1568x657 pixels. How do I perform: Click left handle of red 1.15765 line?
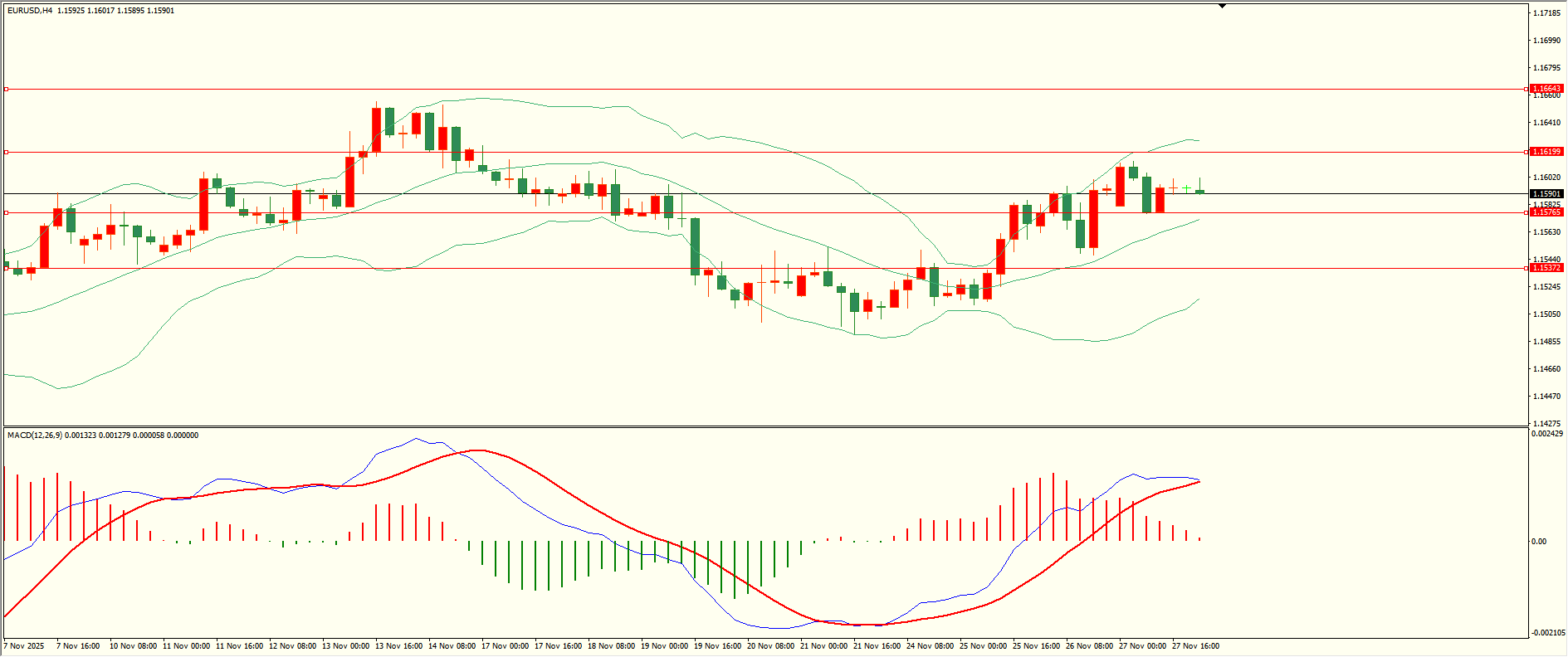coord(6,212)
